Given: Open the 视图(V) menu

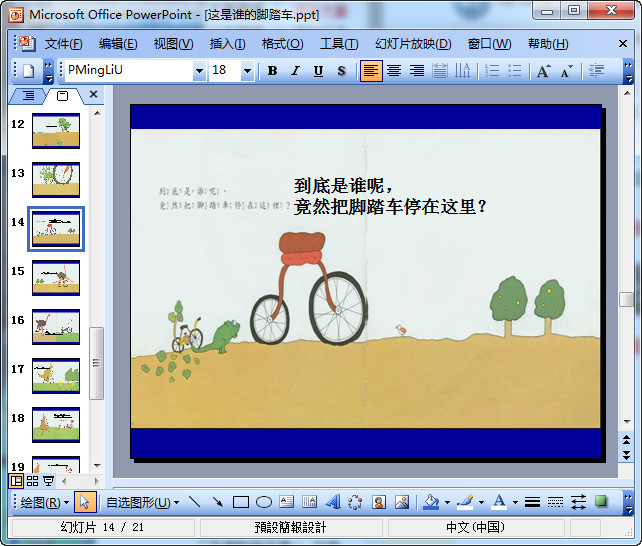Looking at the screenshot, I should click(x=173, y=44).
